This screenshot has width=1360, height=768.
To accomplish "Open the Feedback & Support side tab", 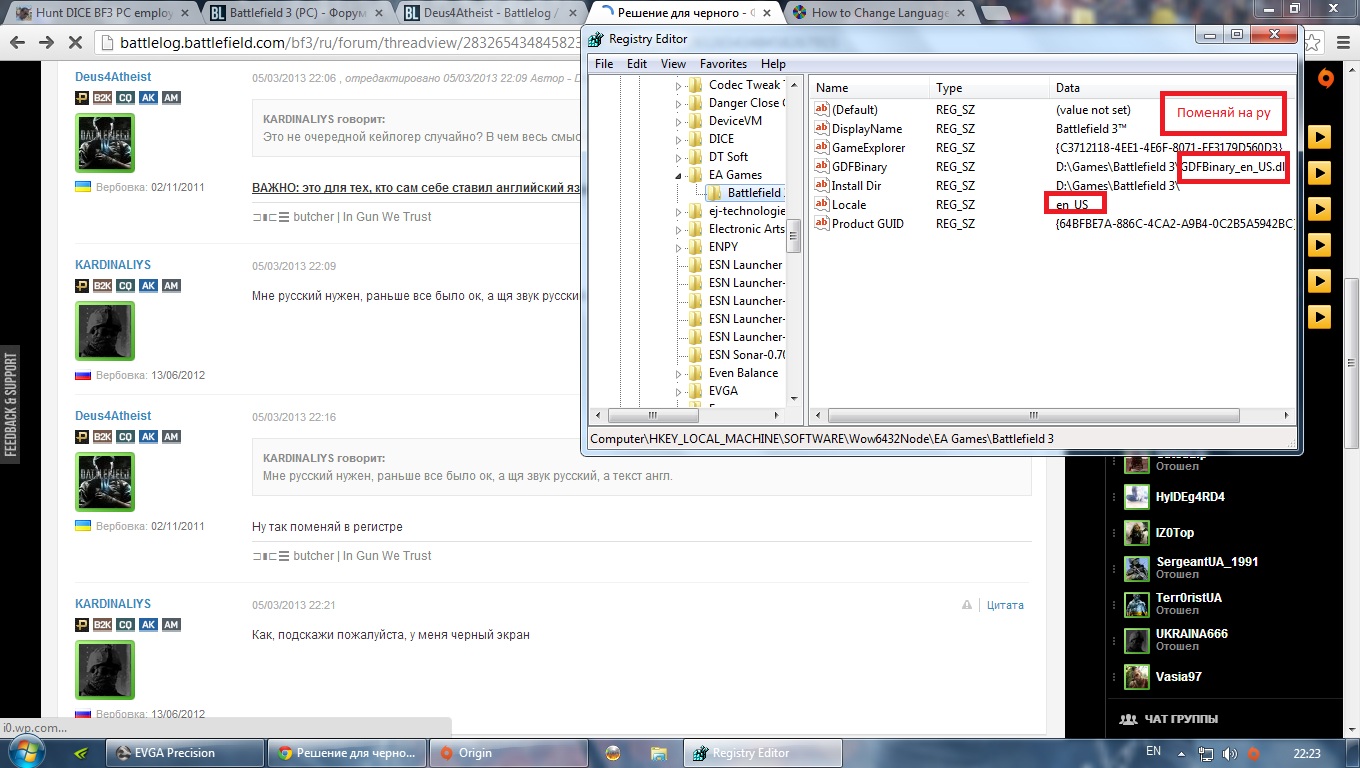I will click(11, 404).
